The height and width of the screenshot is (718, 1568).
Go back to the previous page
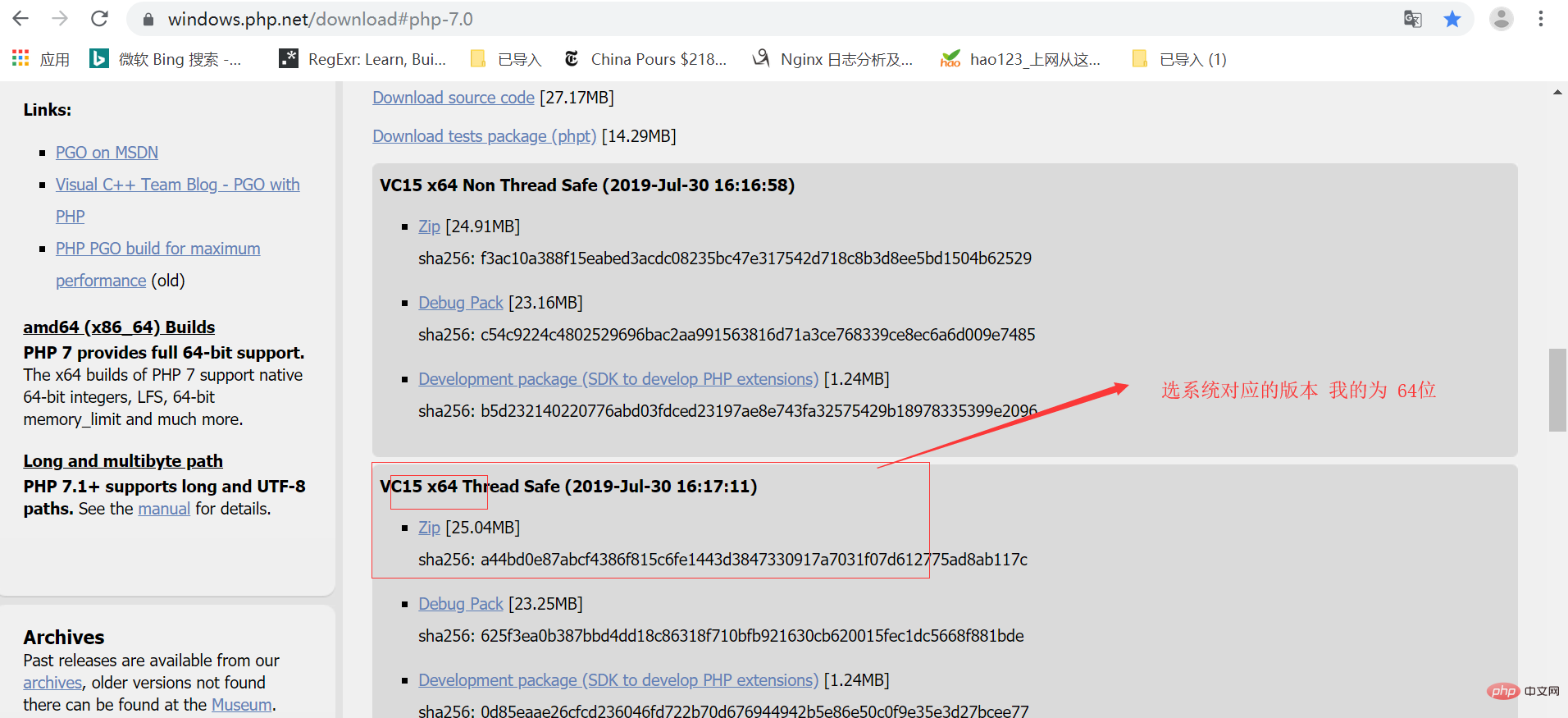pos(21,19)
